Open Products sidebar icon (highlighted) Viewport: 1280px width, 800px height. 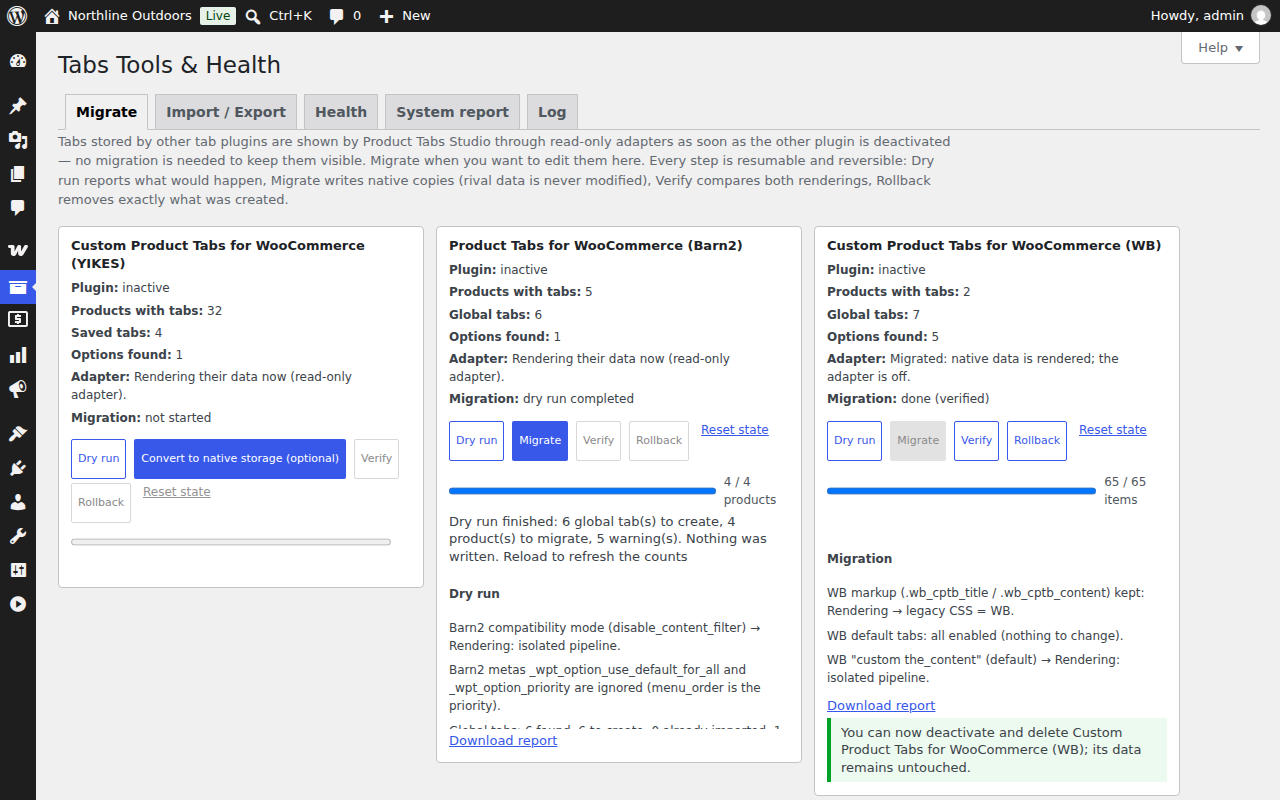tap(18, 287)
